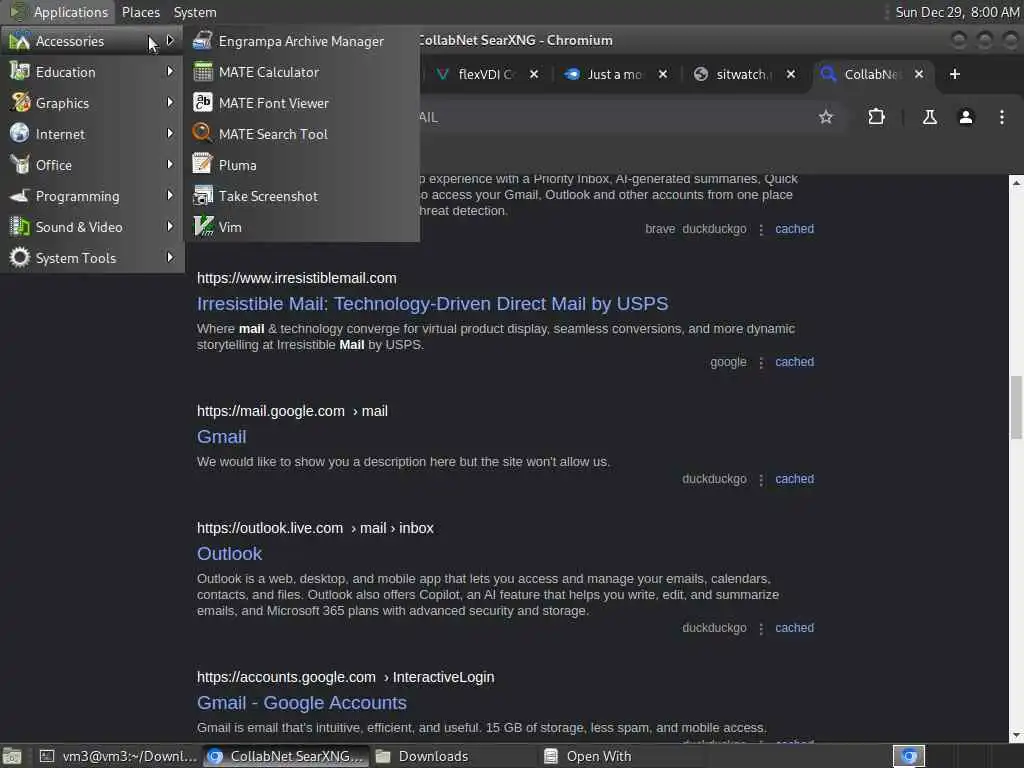Bookmark this page with the star icon
The image size is (1024, 768).
826,117
